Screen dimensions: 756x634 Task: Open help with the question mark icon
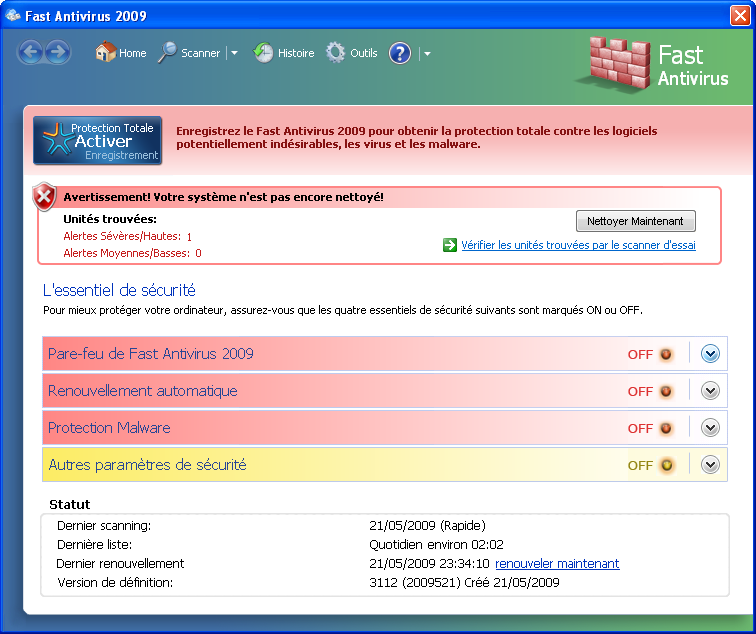coord(400,53)
